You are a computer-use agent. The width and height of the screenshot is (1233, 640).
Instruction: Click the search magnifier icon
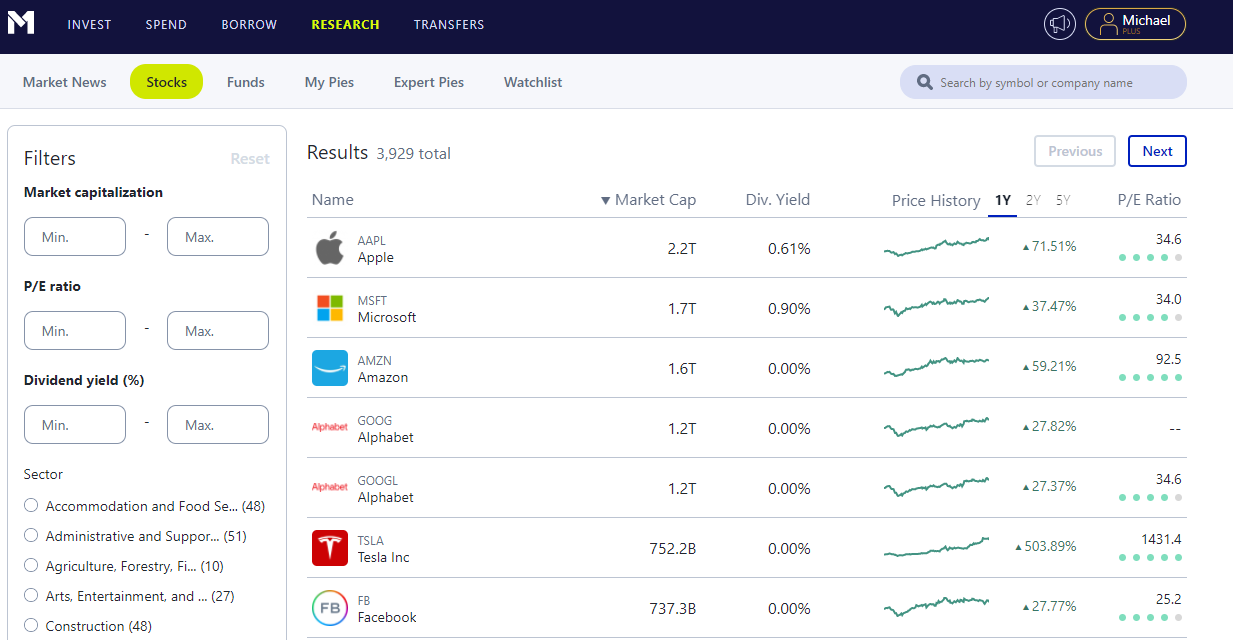click(x=924, y=83)
